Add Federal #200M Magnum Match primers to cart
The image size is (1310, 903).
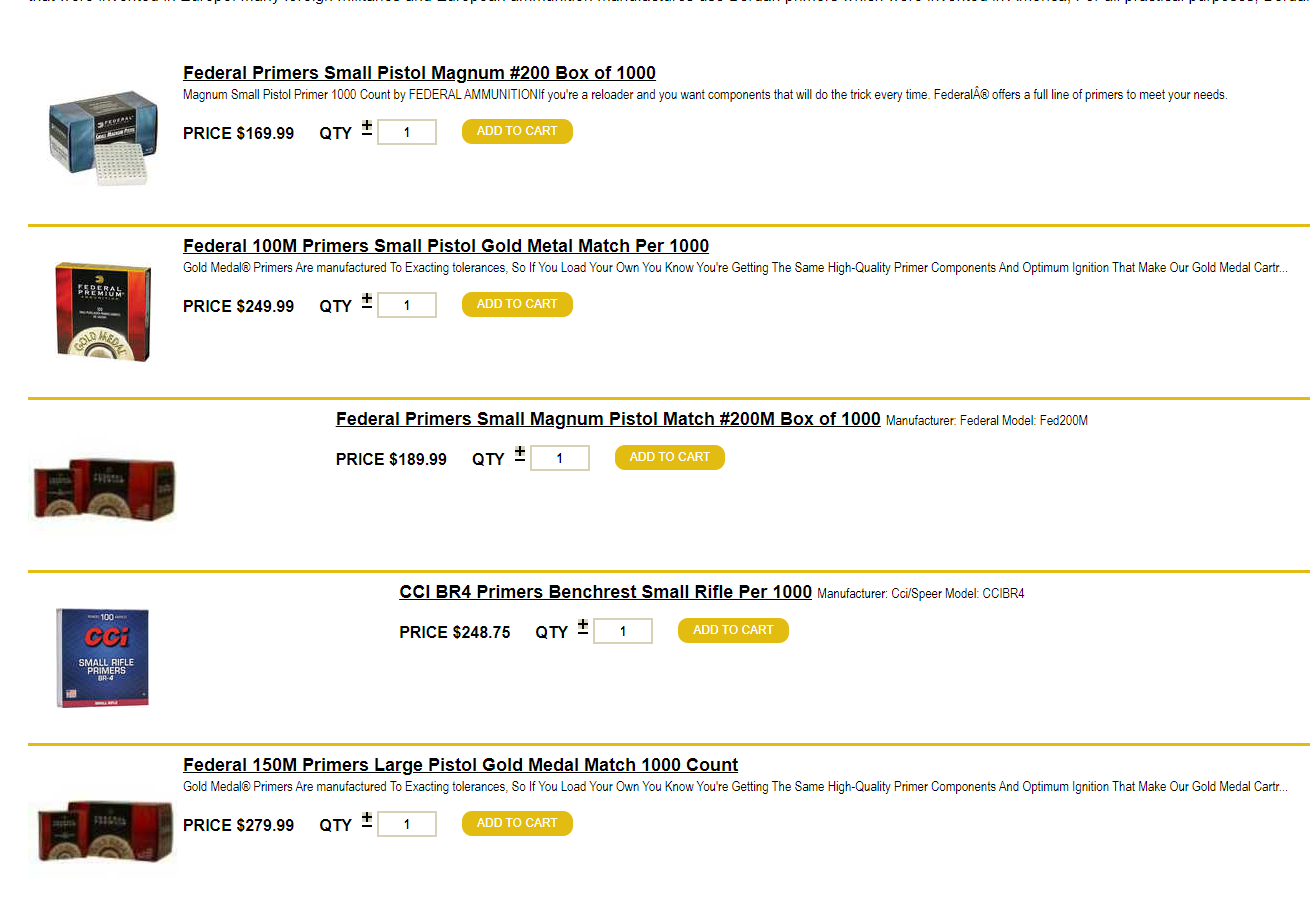click(669, 457)
